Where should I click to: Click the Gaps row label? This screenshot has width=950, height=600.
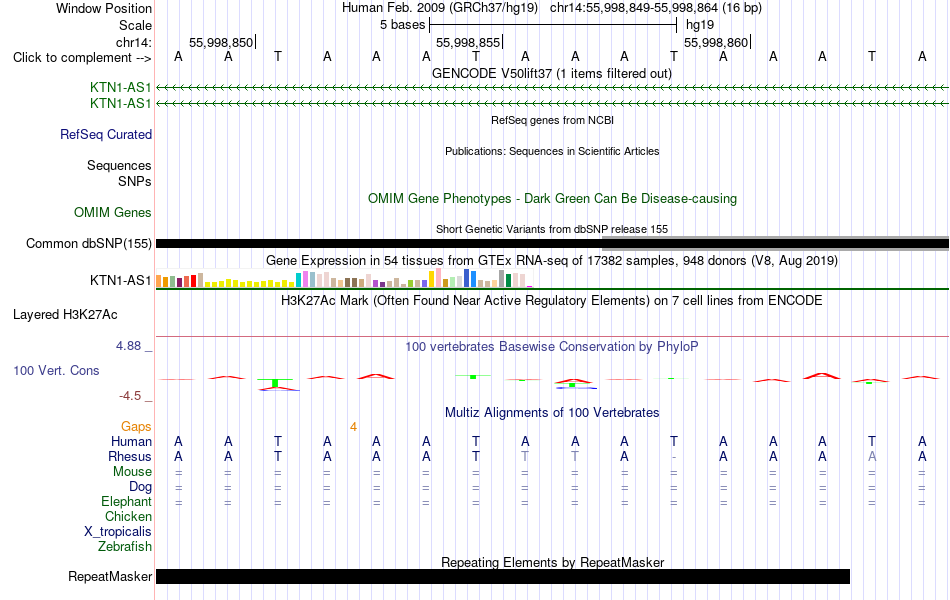point(136,427)
